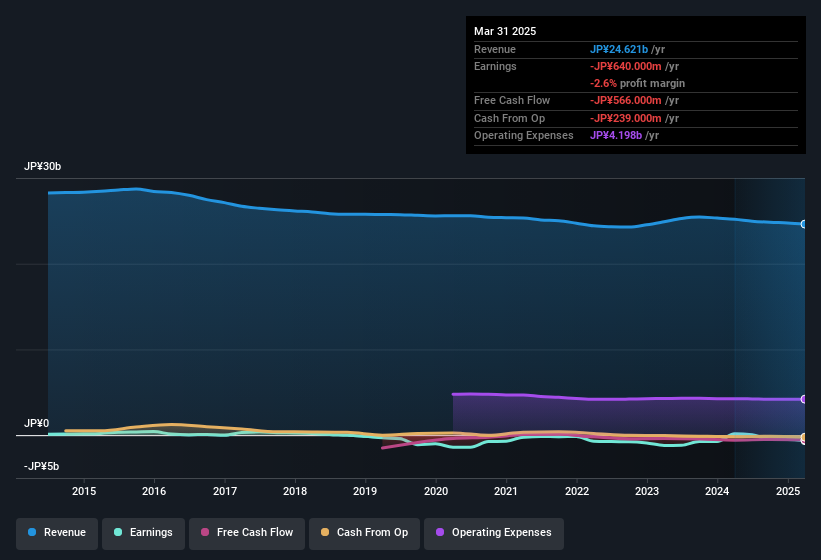Click the pink Free Cash Flow legend dot

pyautogui.click(x=205, y=532)
